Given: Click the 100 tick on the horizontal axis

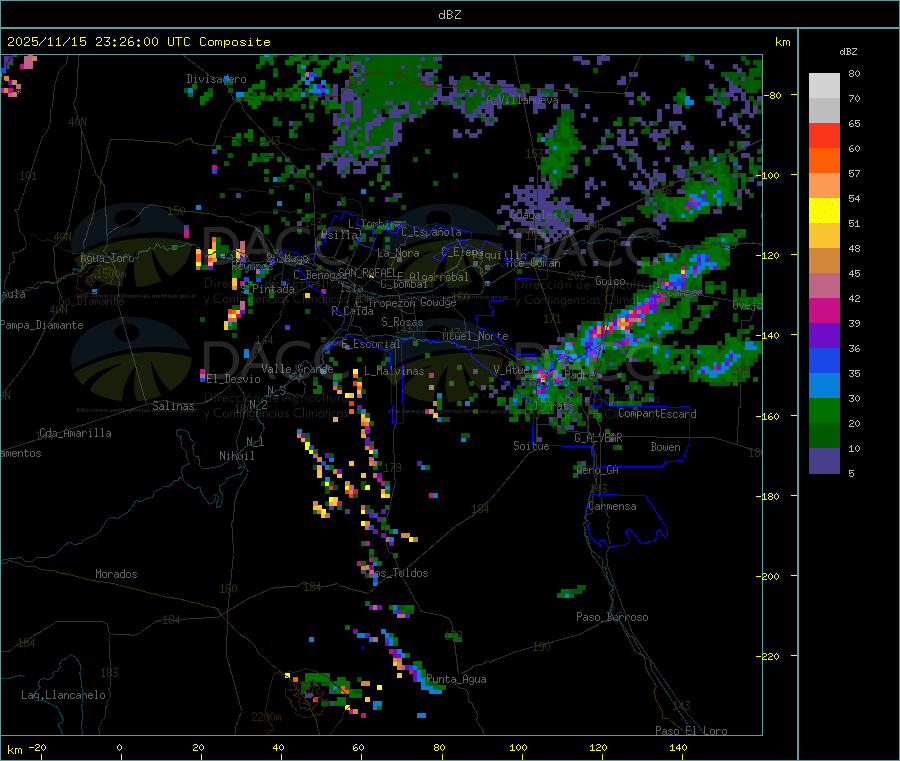Looking at the screenshot, I should [518, 747].
